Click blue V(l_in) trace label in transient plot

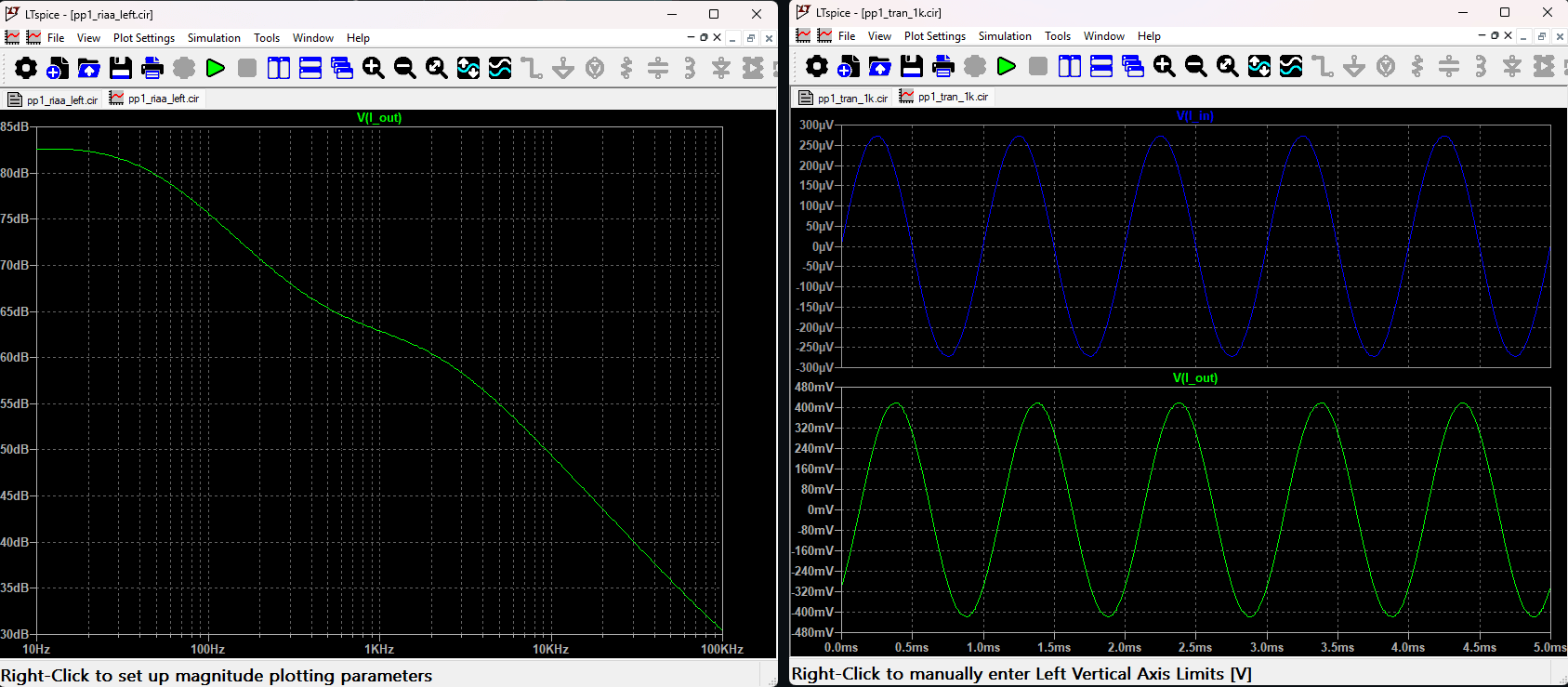click(1195, 116)
